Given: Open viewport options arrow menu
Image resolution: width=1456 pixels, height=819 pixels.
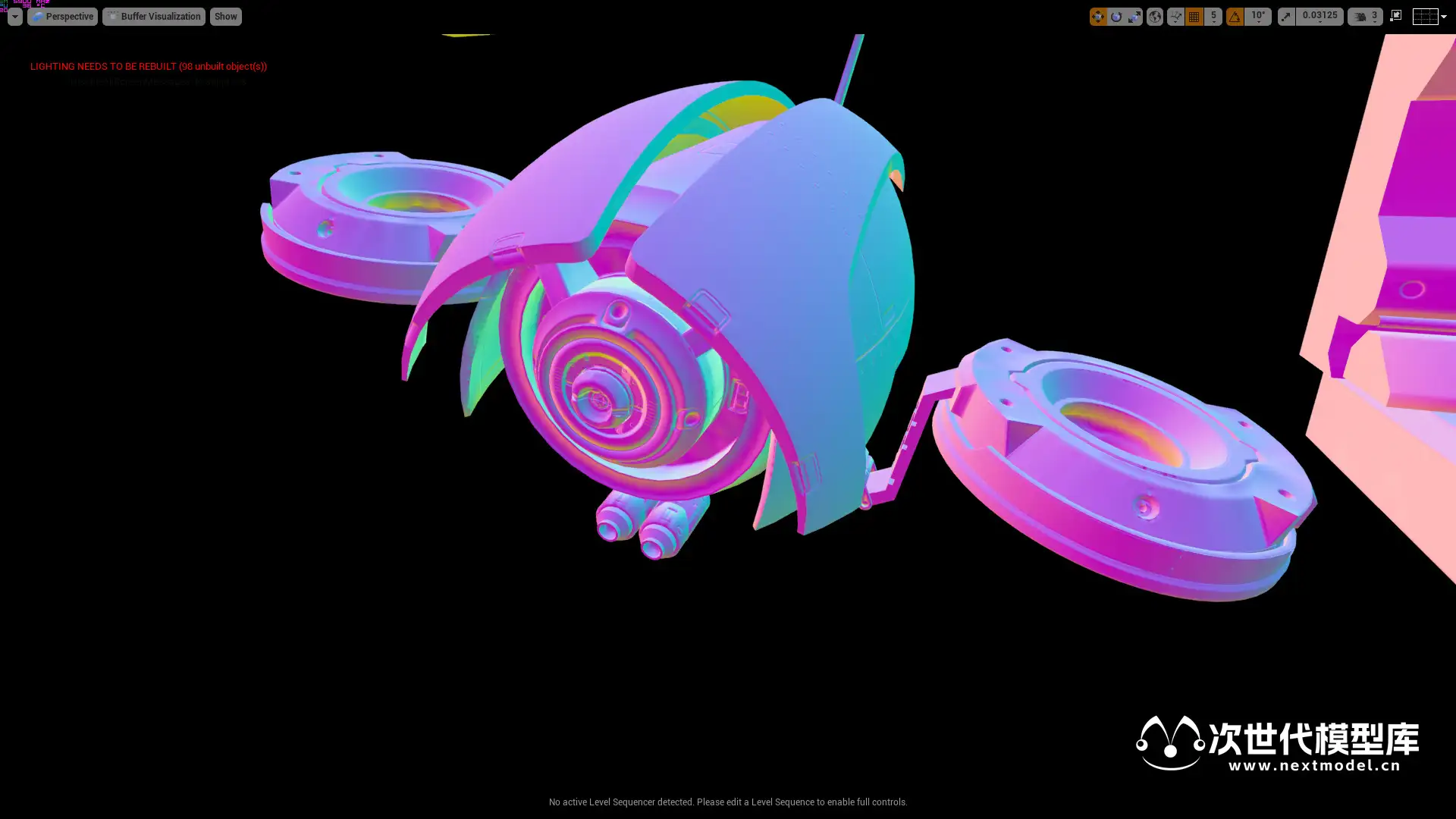Looking at the screenshot, I should [x=14, y=16].
